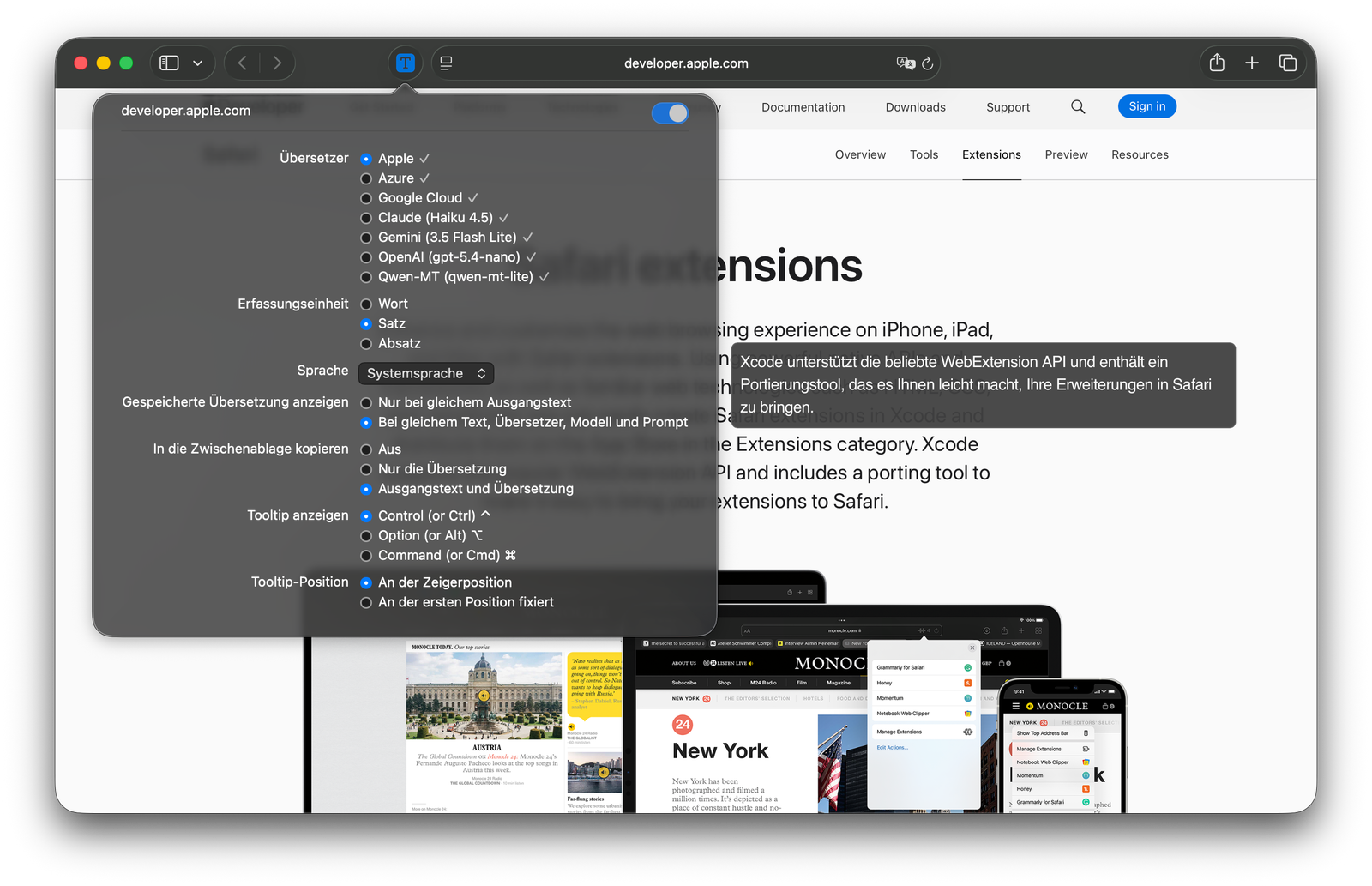Select An der Zeigerposition tooltip position

coord(366,582)
